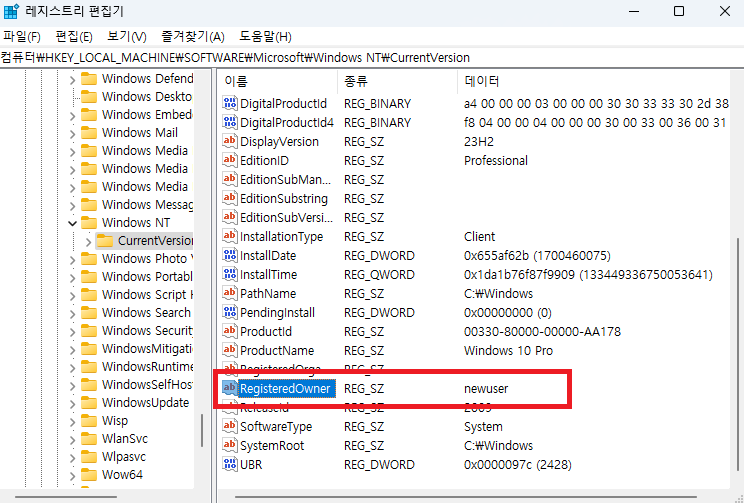The width and height of the screenshot is (744, 503).
Task: Click the EditionSubMan... string value icon
Action: click(x=230, y=179)
